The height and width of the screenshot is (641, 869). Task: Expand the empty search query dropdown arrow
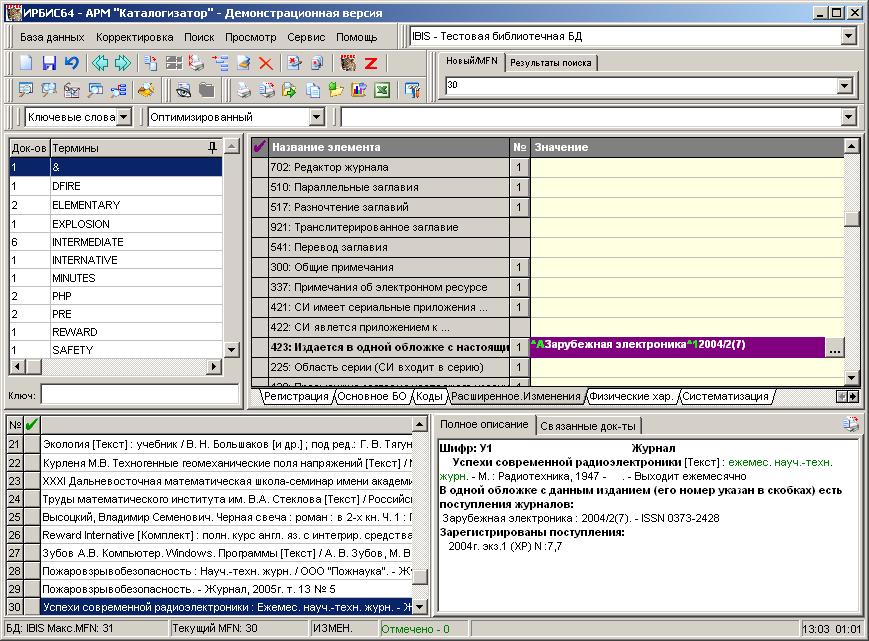coord(848,117)
